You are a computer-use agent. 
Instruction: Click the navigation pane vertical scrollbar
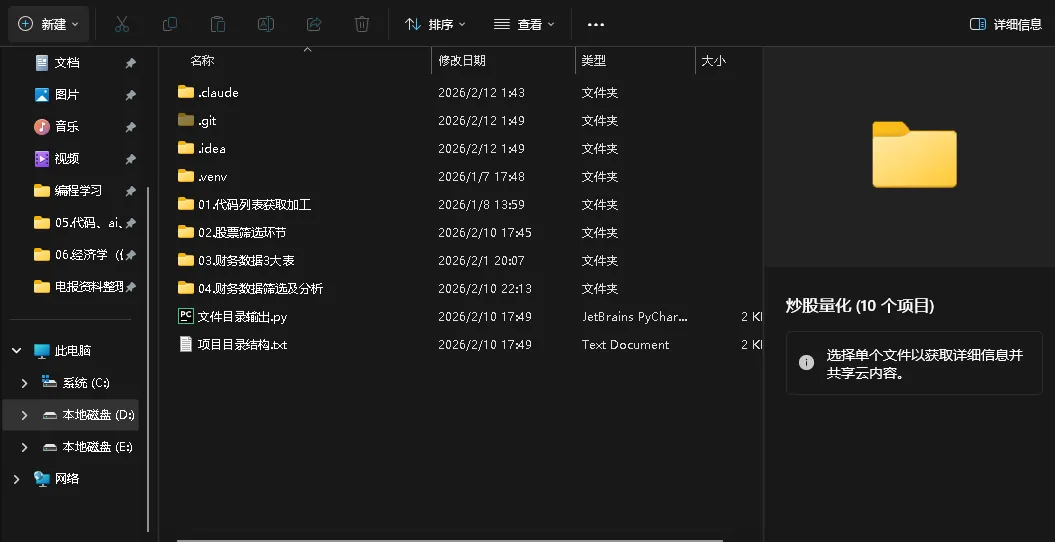[x=149, y=359]
